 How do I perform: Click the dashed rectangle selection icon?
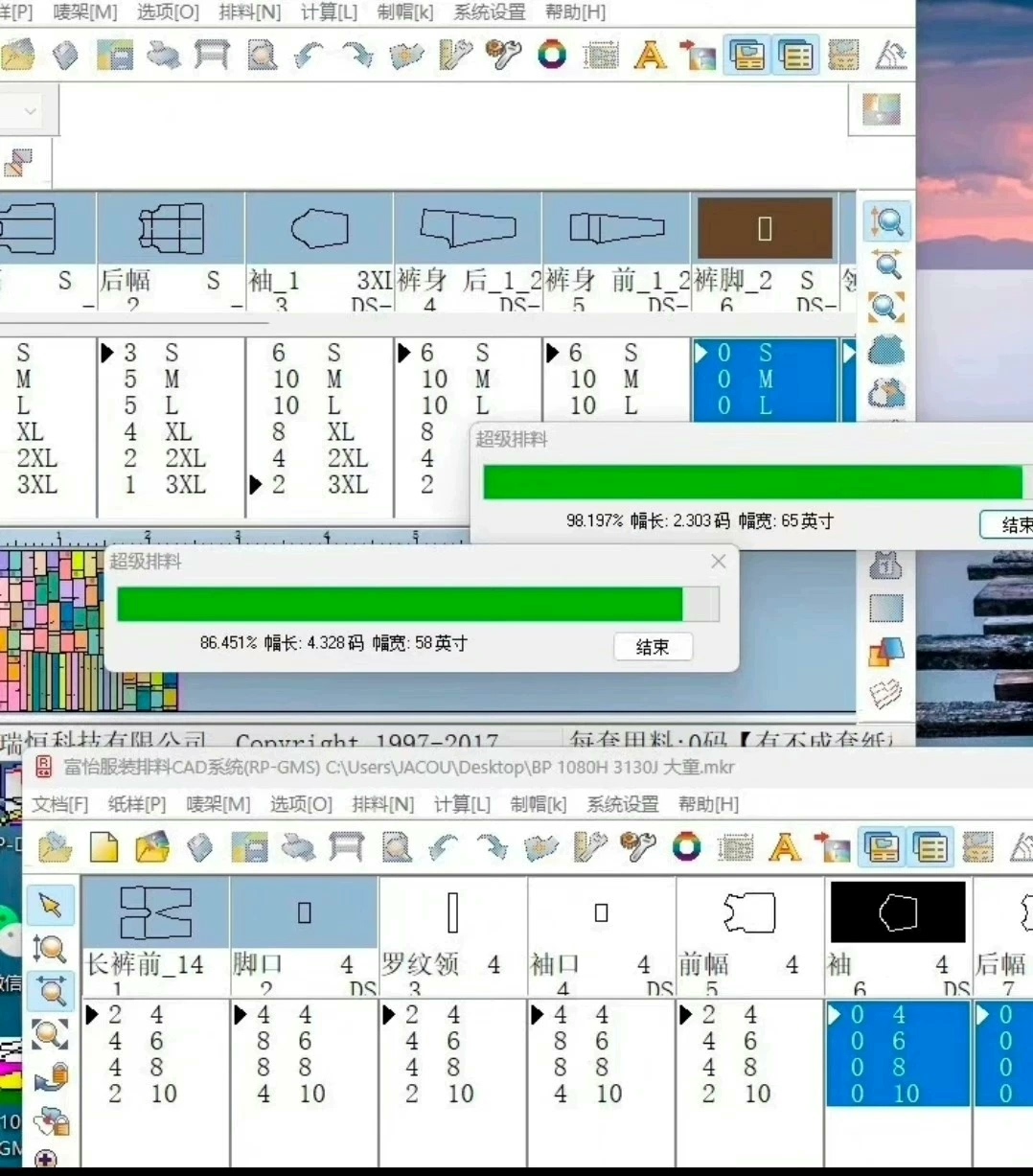click(x=886, y=609)
